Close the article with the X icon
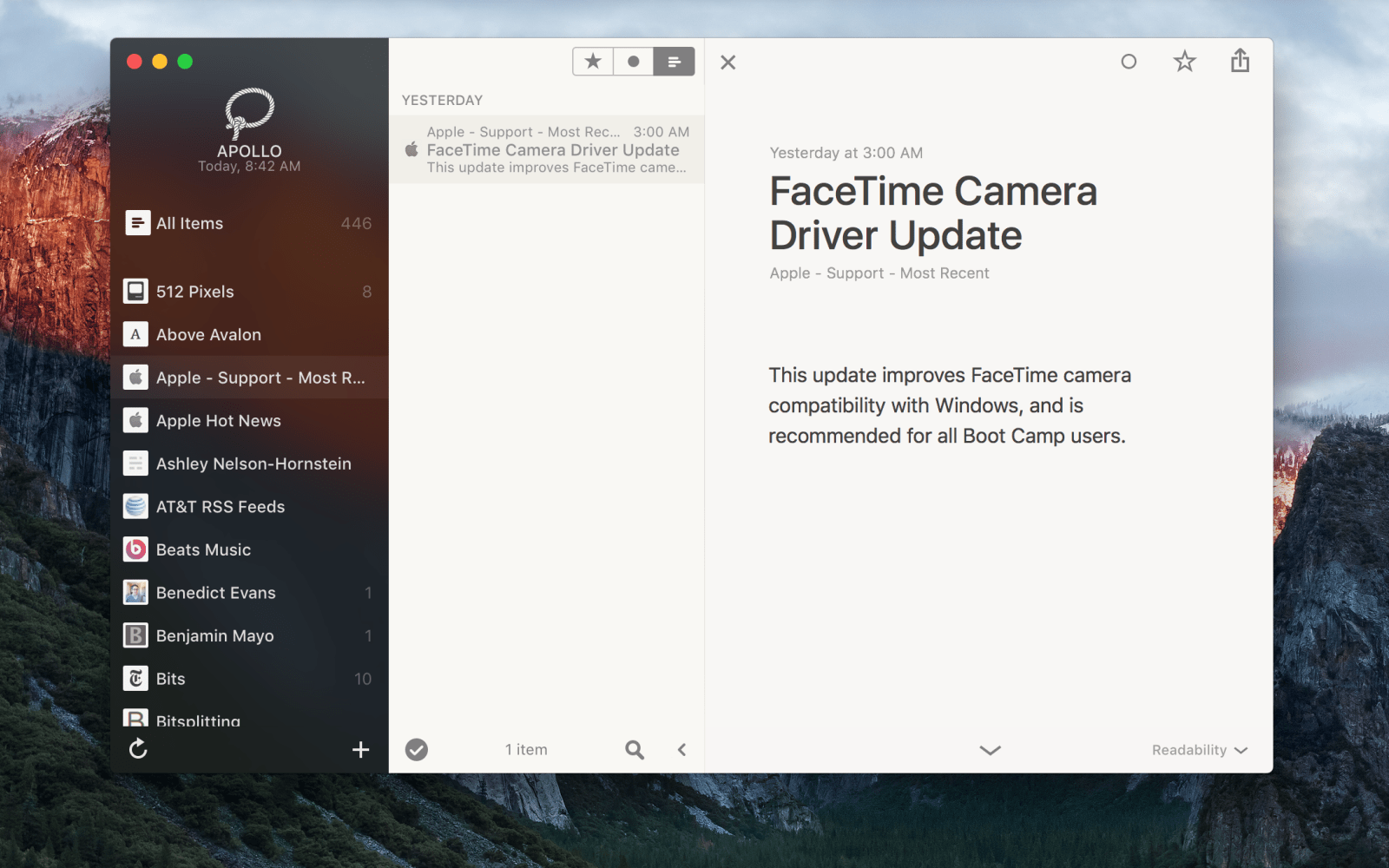This screenshot has height=868, width=1389. [x=728, y=62]
